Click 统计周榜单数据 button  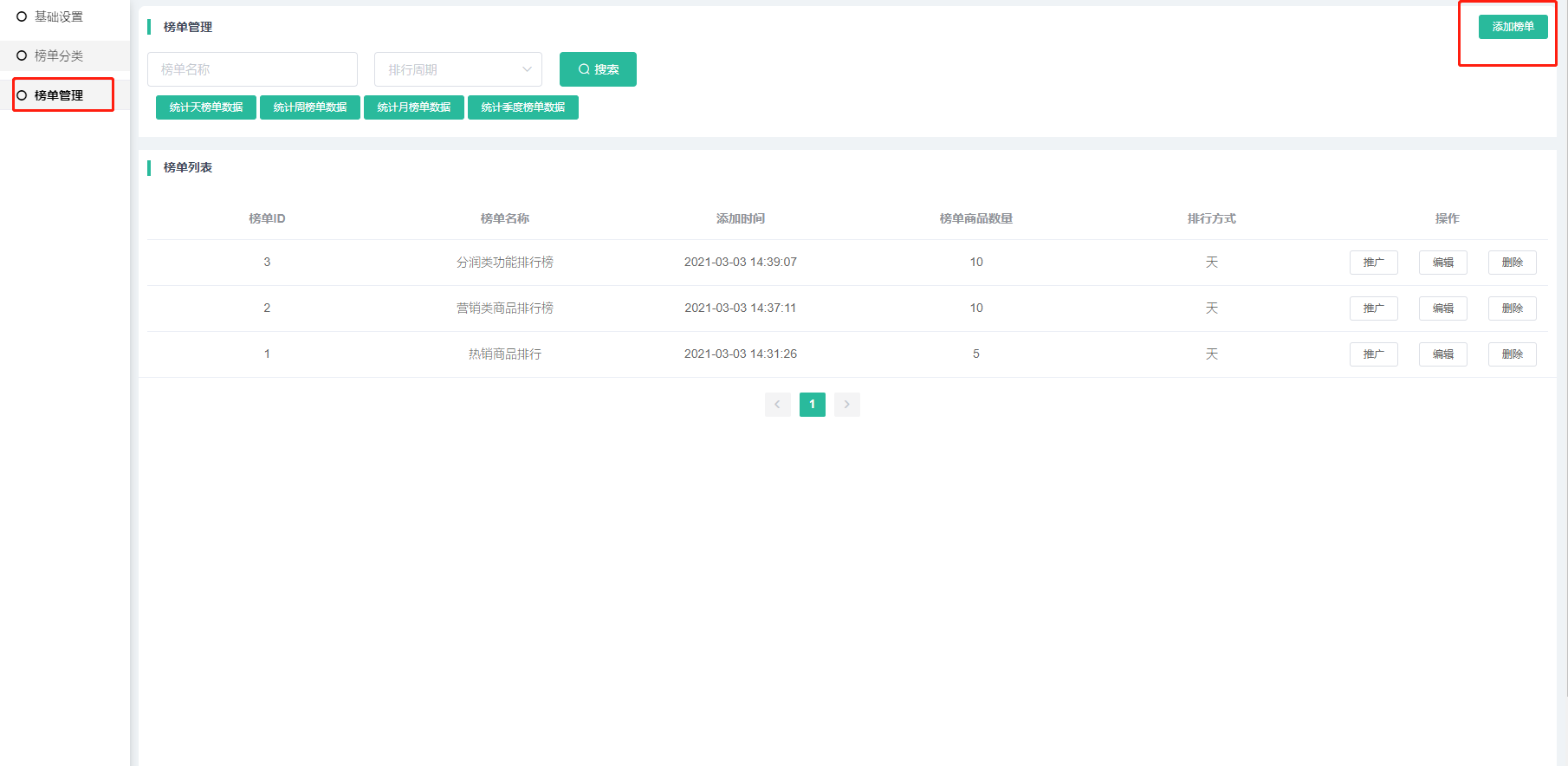[310, 107]
